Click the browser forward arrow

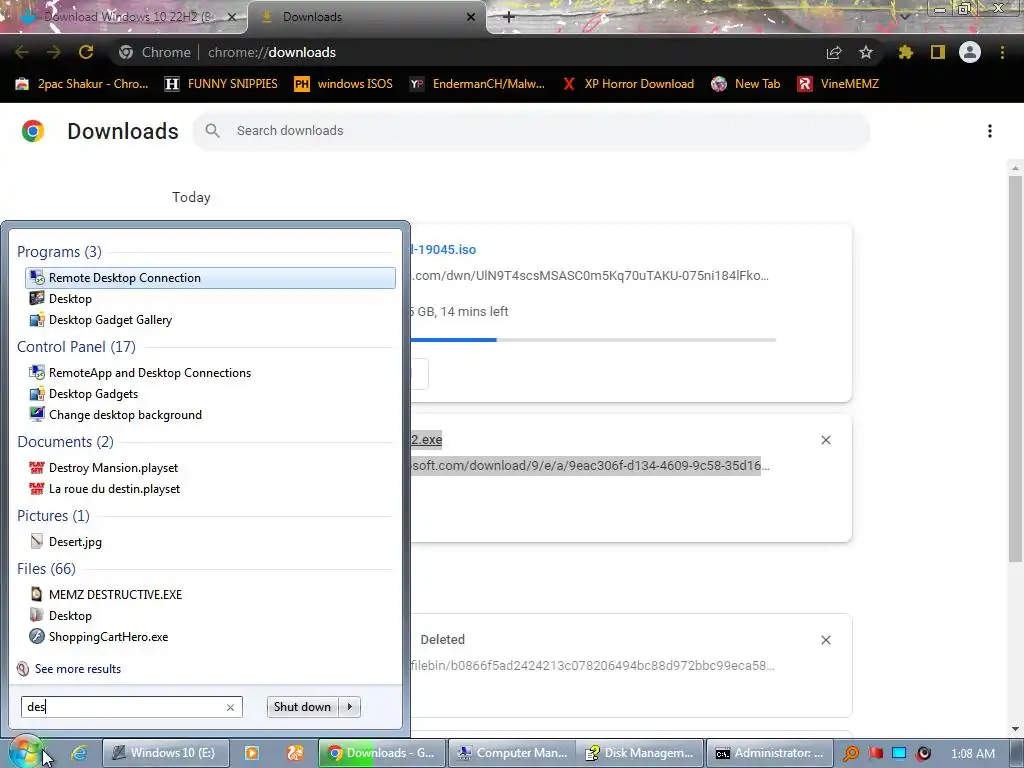[54, 52]
